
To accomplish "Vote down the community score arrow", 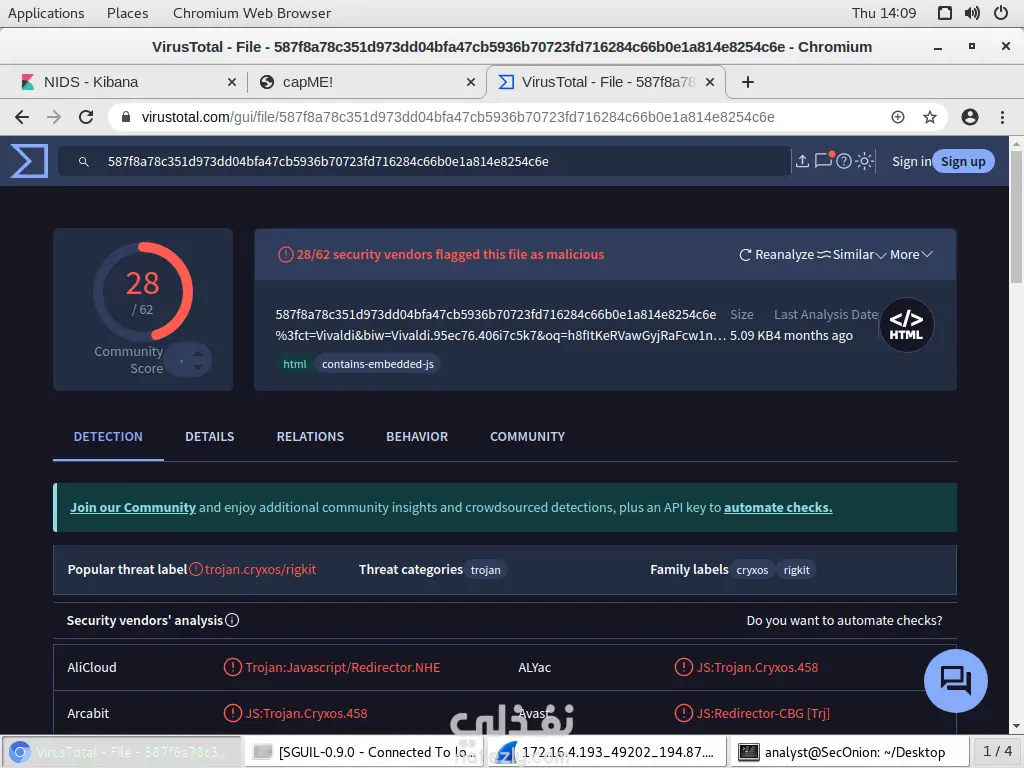I will click(198, 368).
